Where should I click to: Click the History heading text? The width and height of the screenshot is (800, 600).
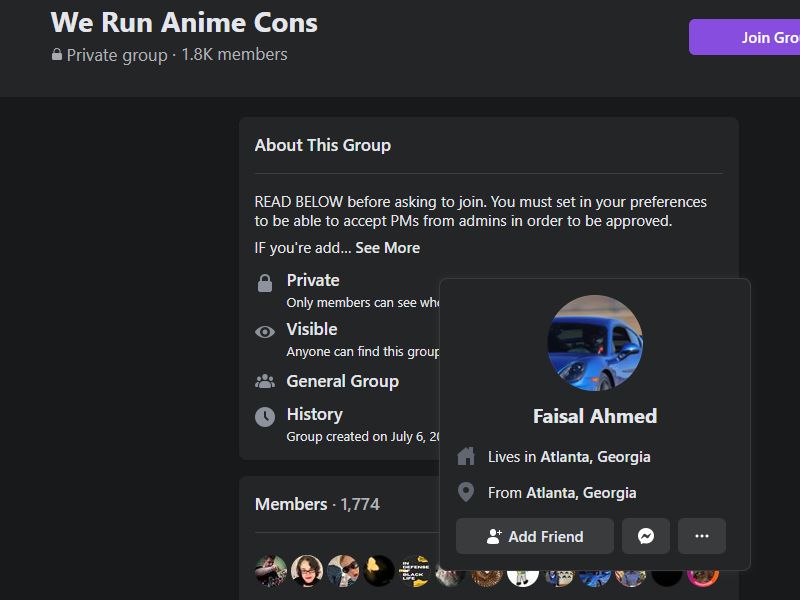tap(315, 414)
